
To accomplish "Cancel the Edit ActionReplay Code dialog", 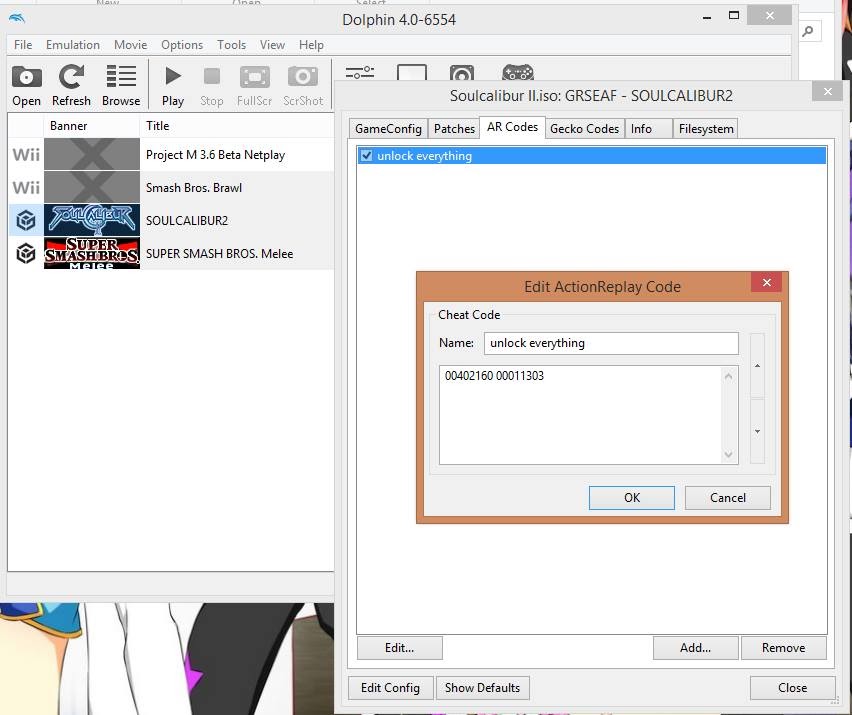I will [728, 498].
